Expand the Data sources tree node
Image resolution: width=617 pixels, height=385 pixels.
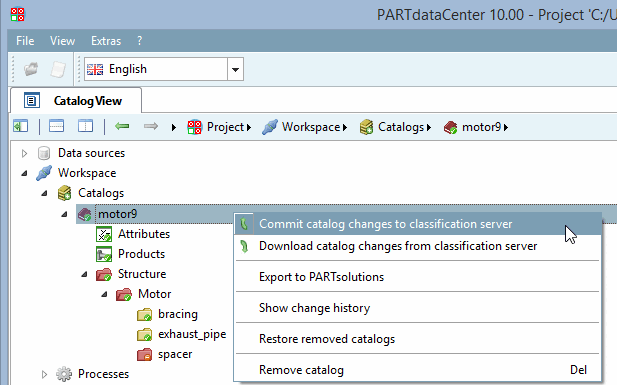(x=24, y=153)
